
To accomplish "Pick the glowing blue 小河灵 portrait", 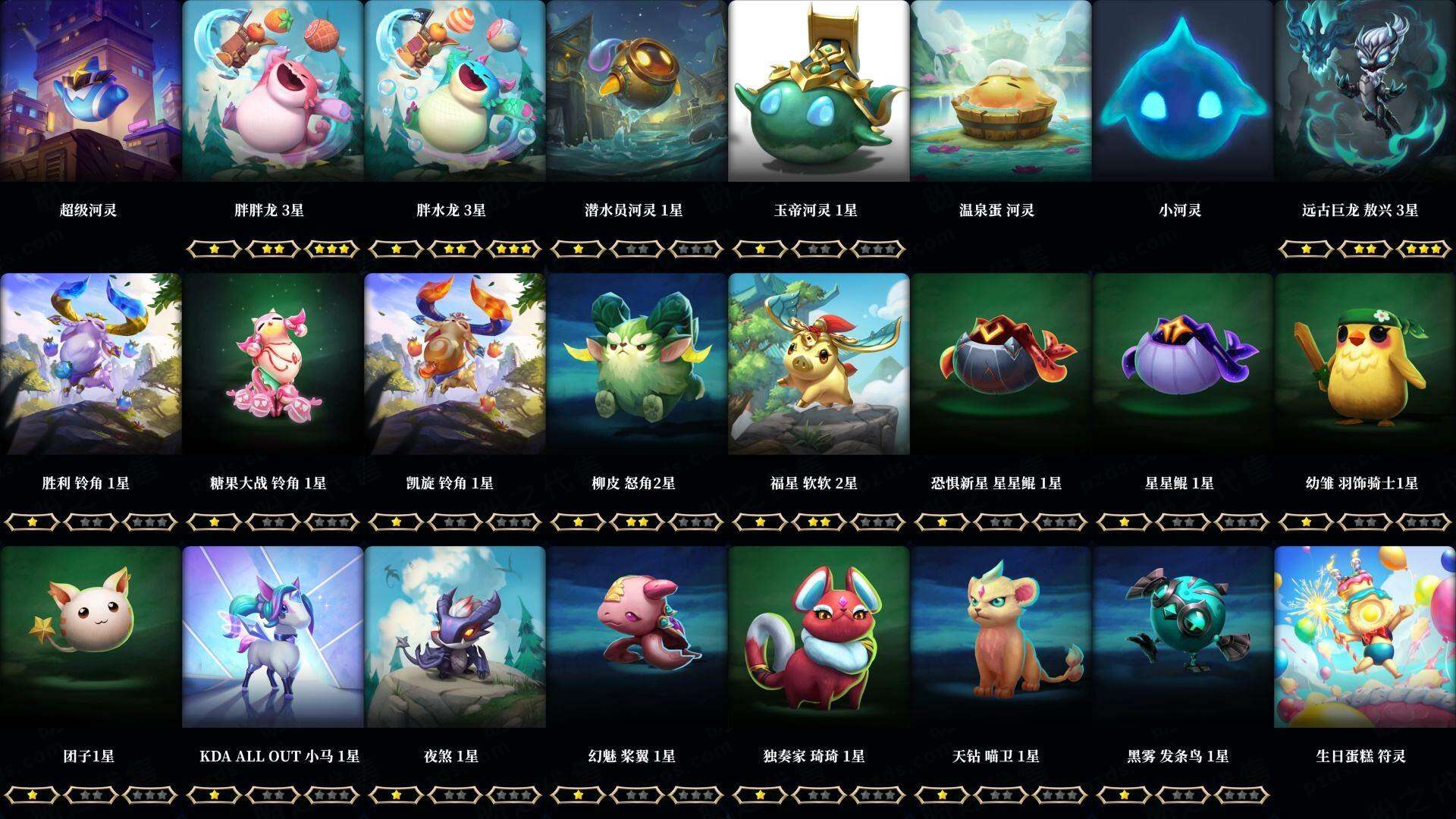I will pos(1183,91).
